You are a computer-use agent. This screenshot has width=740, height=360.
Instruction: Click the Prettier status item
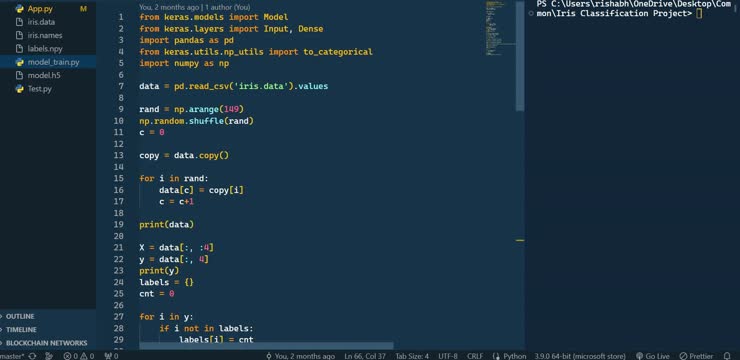(696, 356)
